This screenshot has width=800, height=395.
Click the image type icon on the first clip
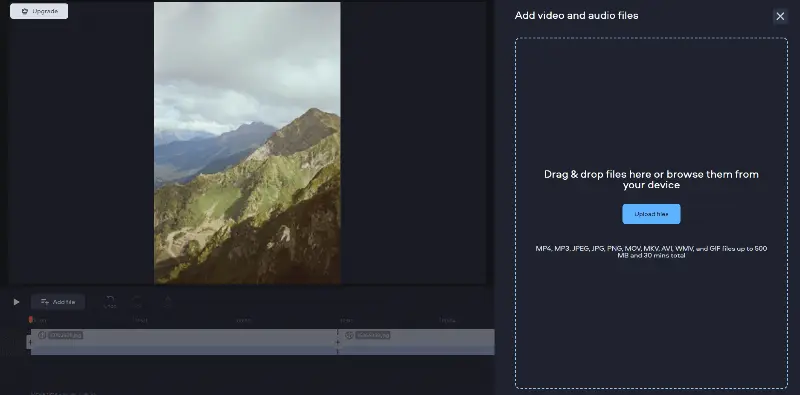[42, 335]
